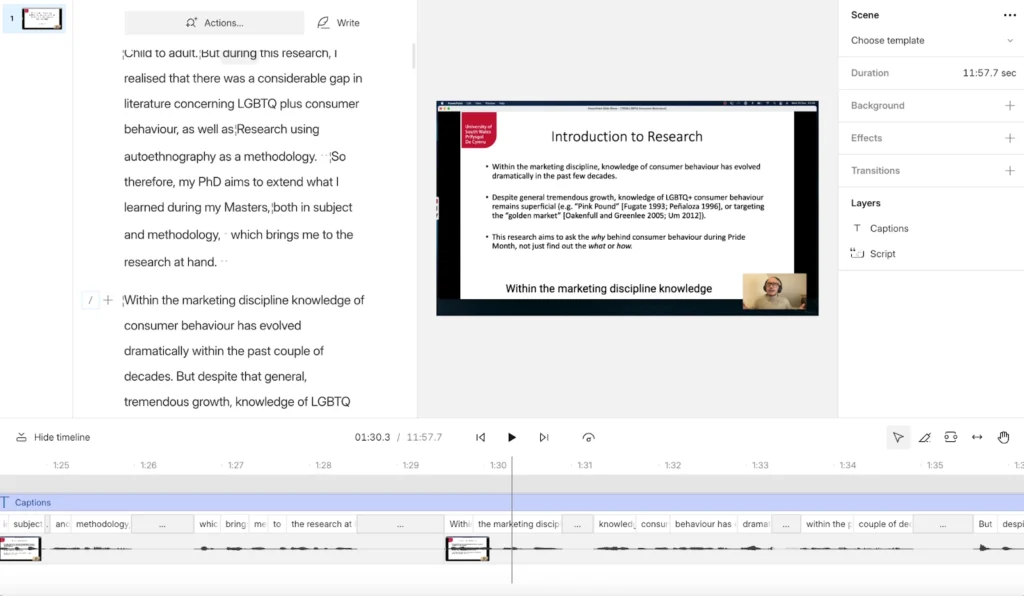
Task: Open the playback speed control
Action: (x=589, y=437)
